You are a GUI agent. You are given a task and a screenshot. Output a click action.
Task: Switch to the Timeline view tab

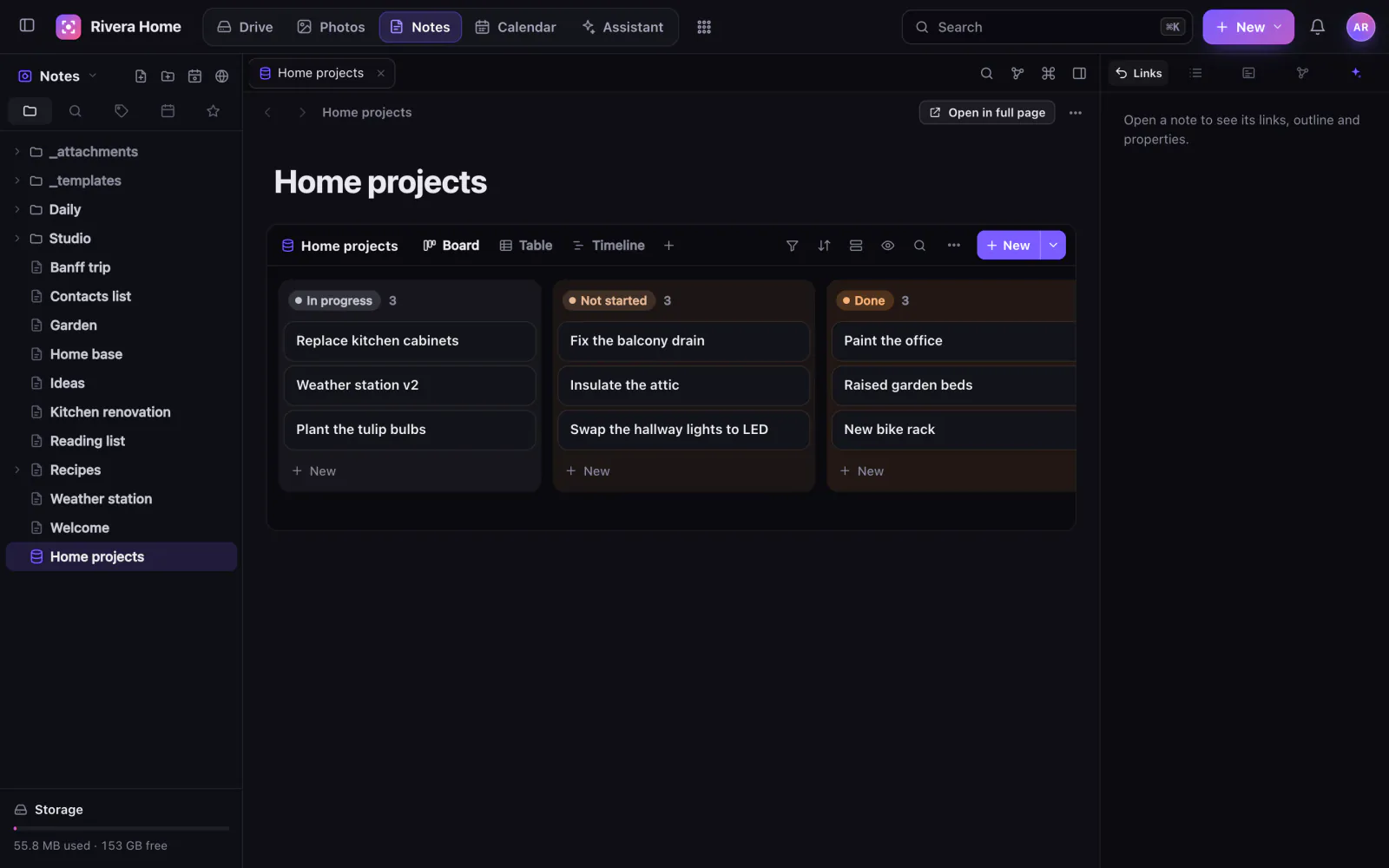[609, 246]
